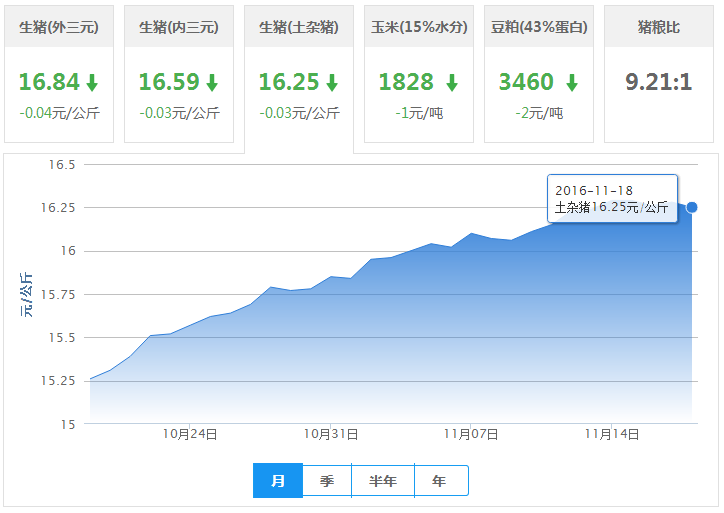The image size is (724, 513).
Task: Switch to the 生猪(内三元) tab
Action: [x=179, y=27]
